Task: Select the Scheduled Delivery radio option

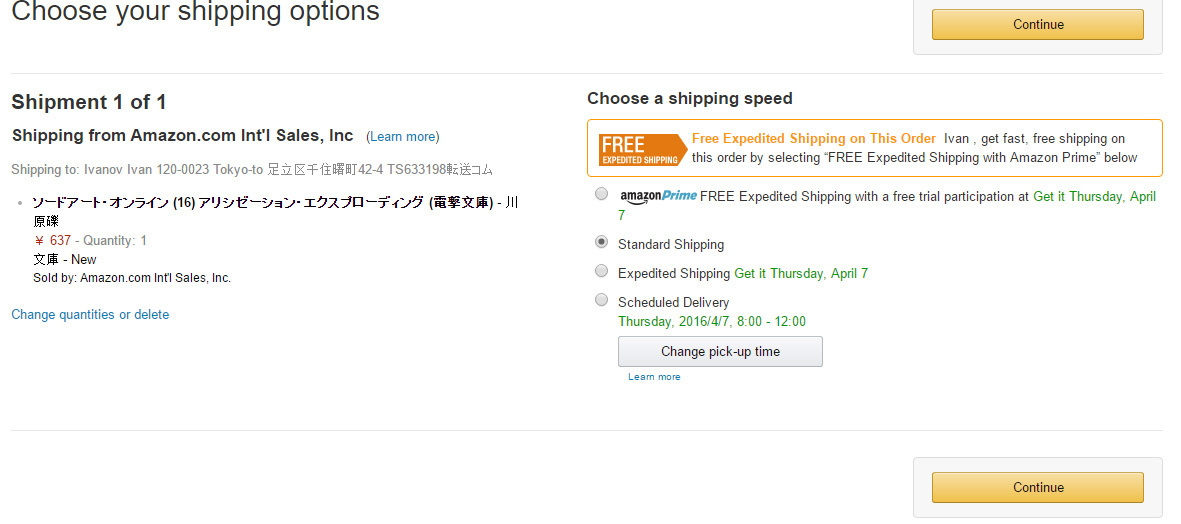Action: pos(601,300)
